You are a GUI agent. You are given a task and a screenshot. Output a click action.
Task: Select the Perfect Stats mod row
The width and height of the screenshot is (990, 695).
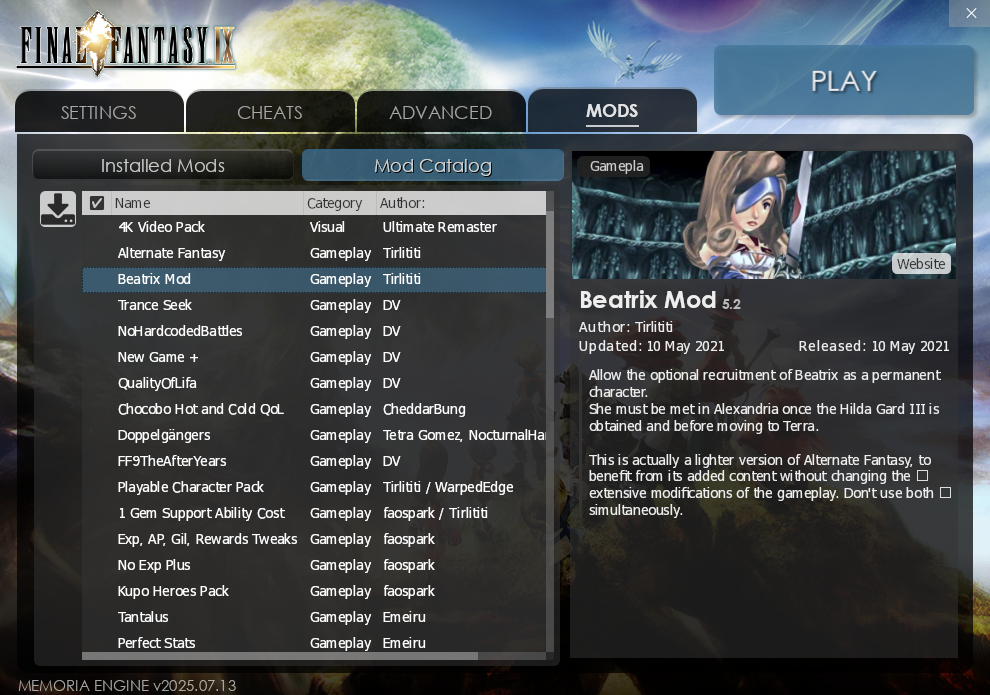click(x=314, y=643)
